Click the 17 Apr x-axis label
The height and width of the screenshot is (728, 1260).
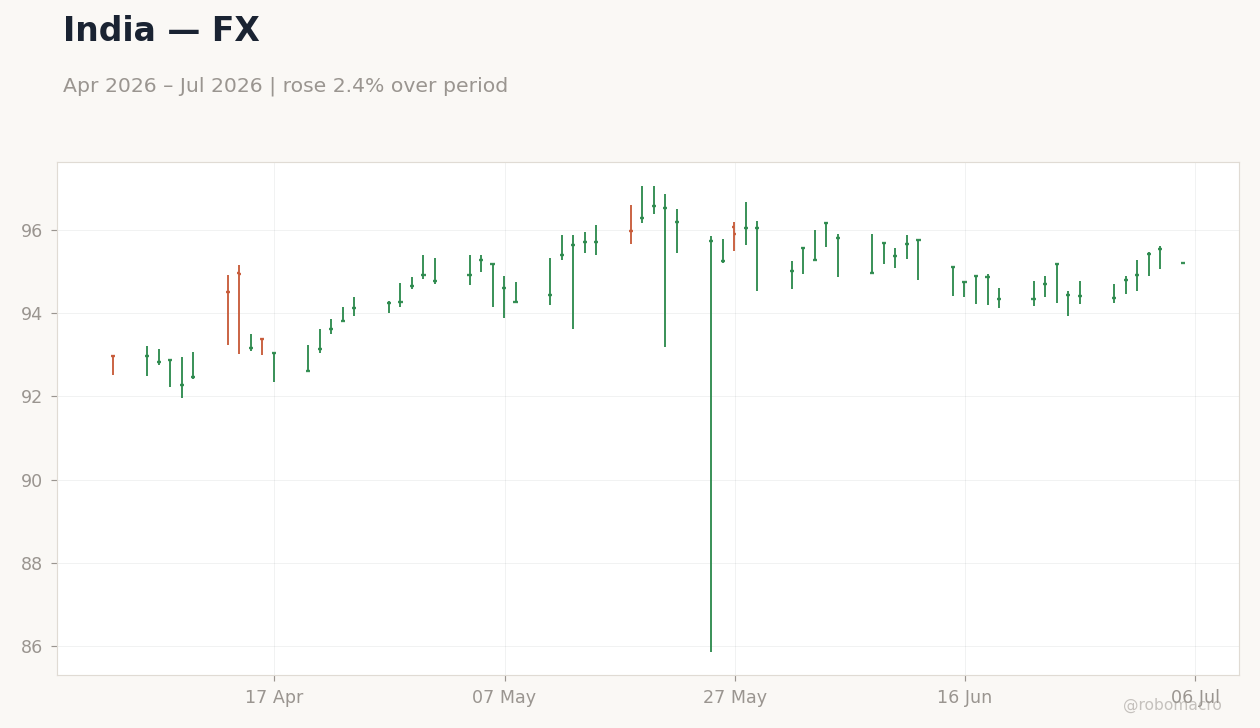pyautogui.click(x=274, y=698)
